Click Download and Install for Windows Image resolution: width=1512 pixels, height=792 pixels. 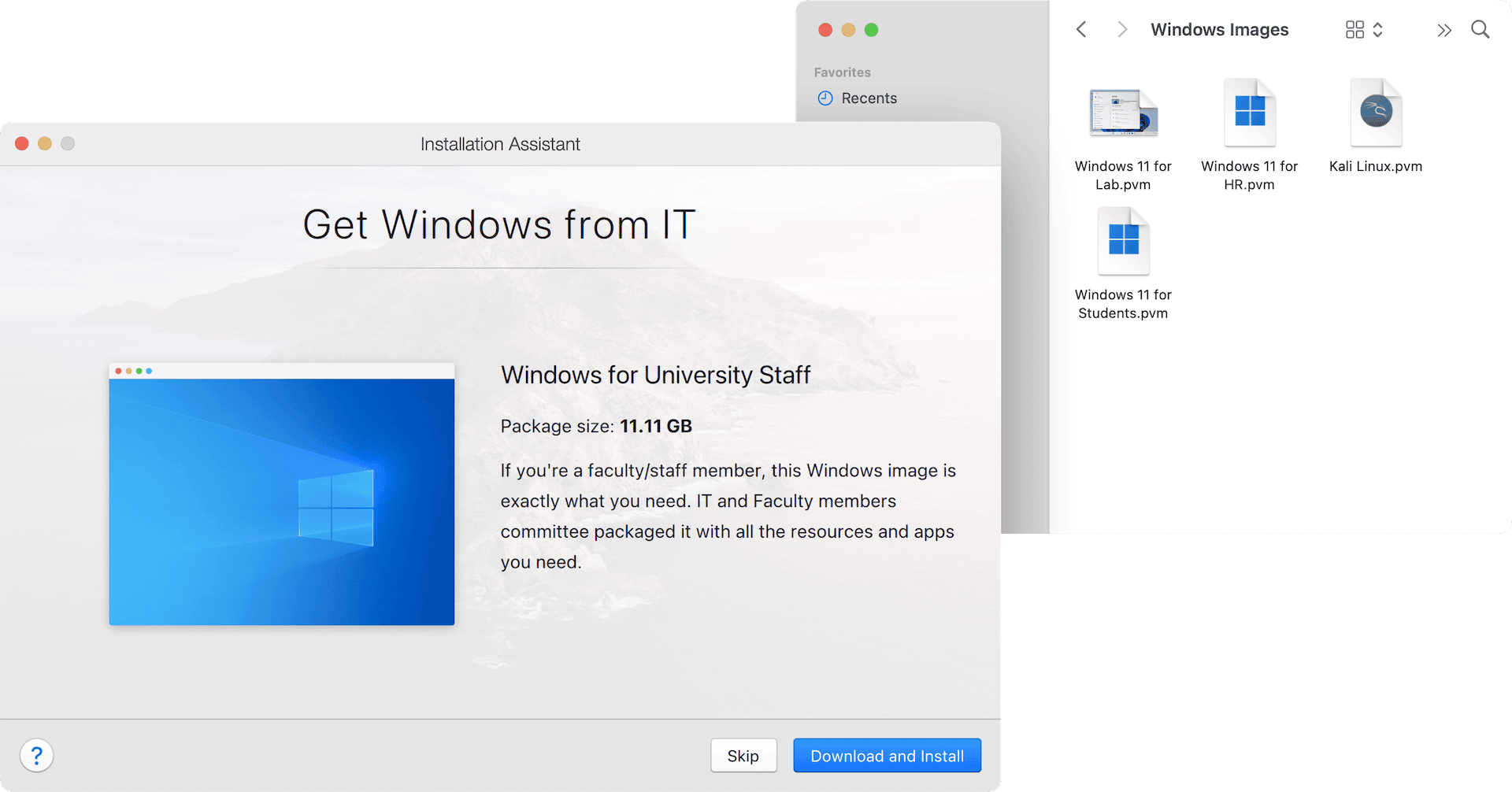(887, 755)
